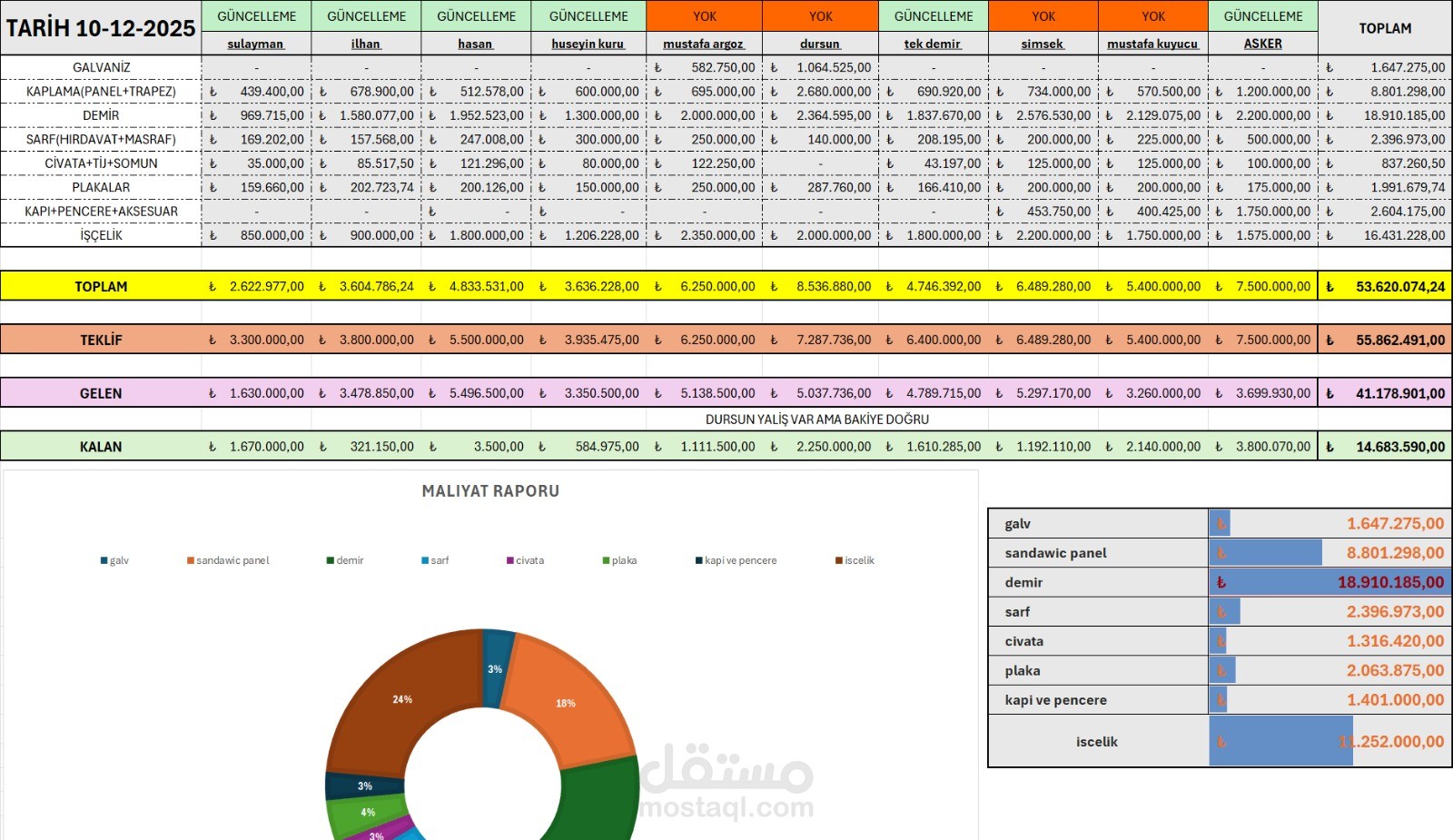Select the YOK status above simsek
This screenshot has width=1453, height=840.
point(1043,16)
